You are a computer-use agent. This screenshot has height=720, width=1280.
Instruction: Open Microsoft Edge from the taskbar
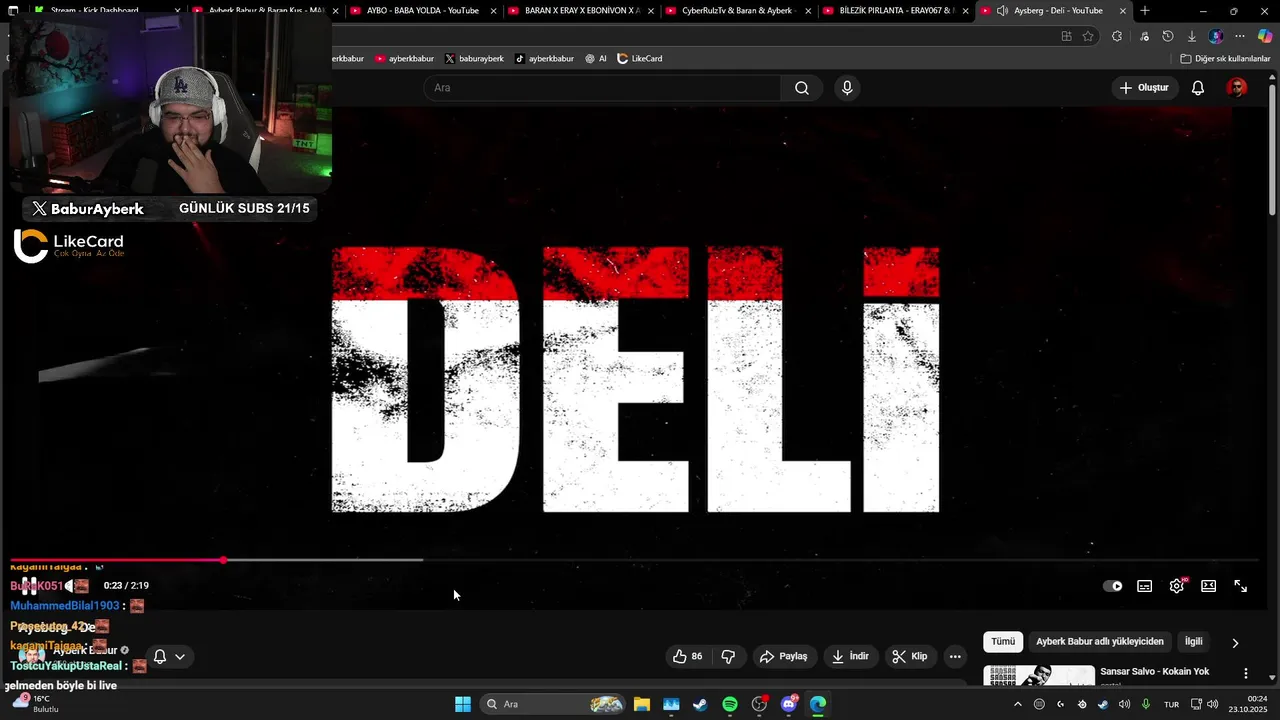(x=818, y=704)
